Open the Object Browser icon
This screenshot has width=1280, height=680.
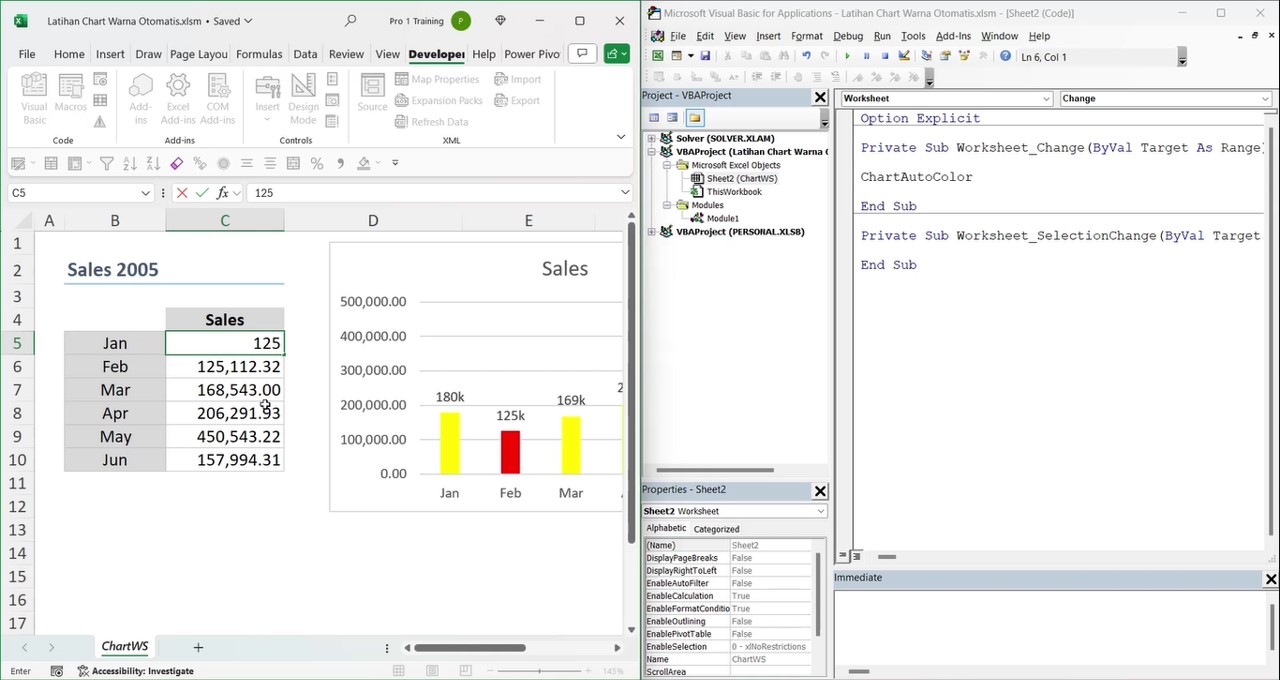coord(964,57)
